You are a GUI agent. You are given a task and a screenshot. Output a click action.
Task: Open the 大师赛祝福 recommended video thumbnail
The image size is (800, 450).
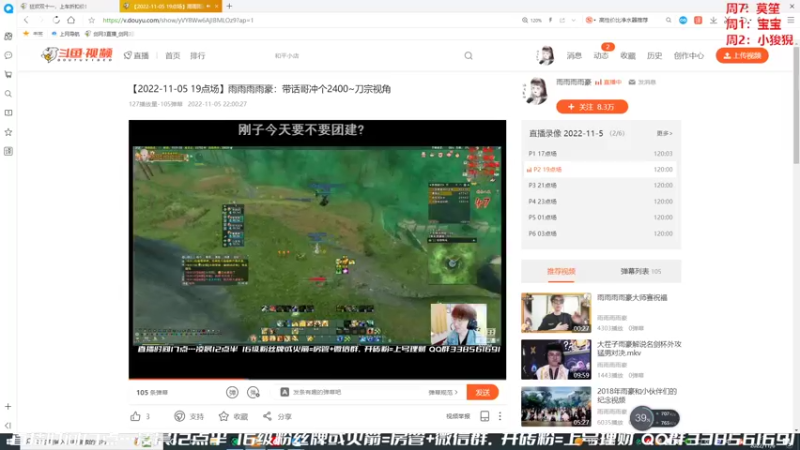pyautogui.click(x=556, y=313)
